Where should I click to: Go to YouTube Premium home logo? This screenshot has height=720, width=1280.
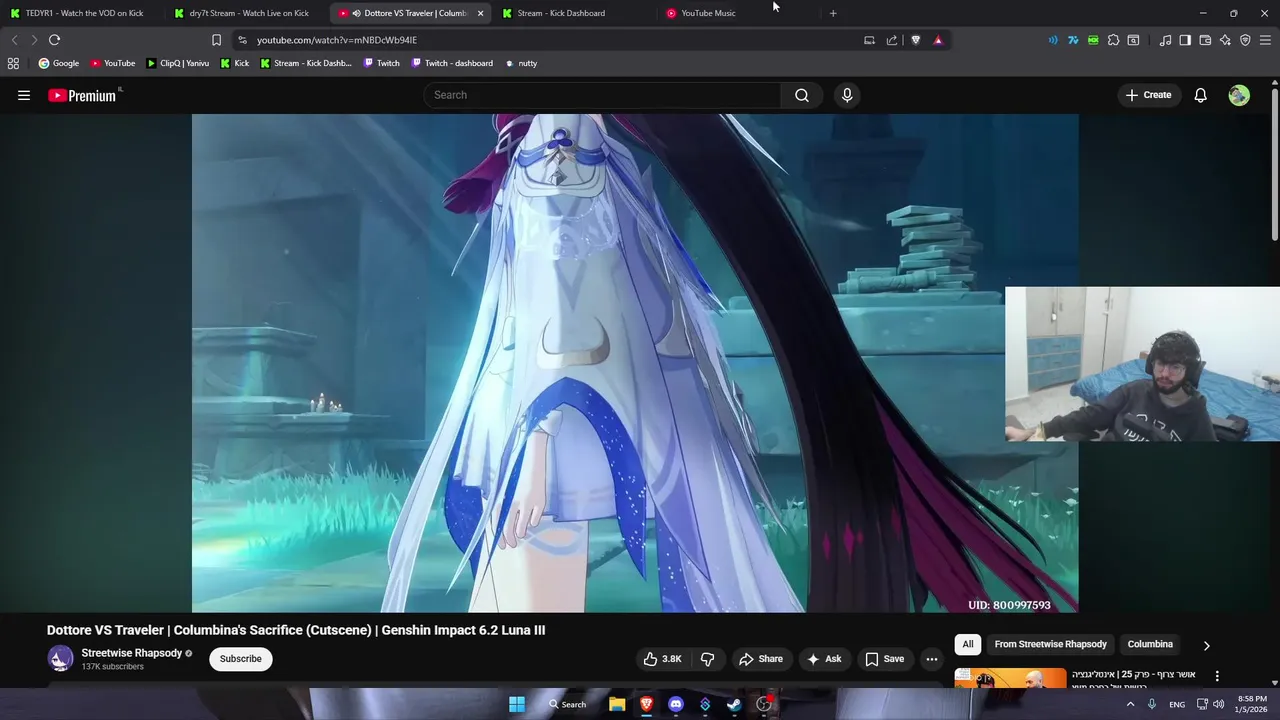pos(82,95)
